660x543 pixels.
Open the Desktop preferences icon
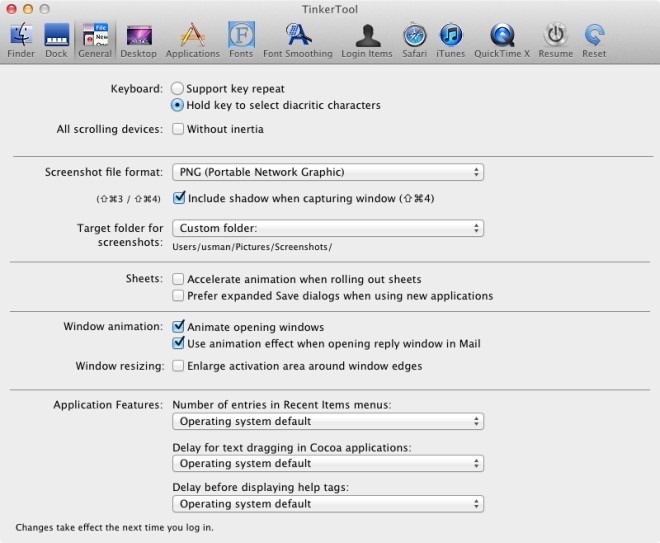coord(138,40)
